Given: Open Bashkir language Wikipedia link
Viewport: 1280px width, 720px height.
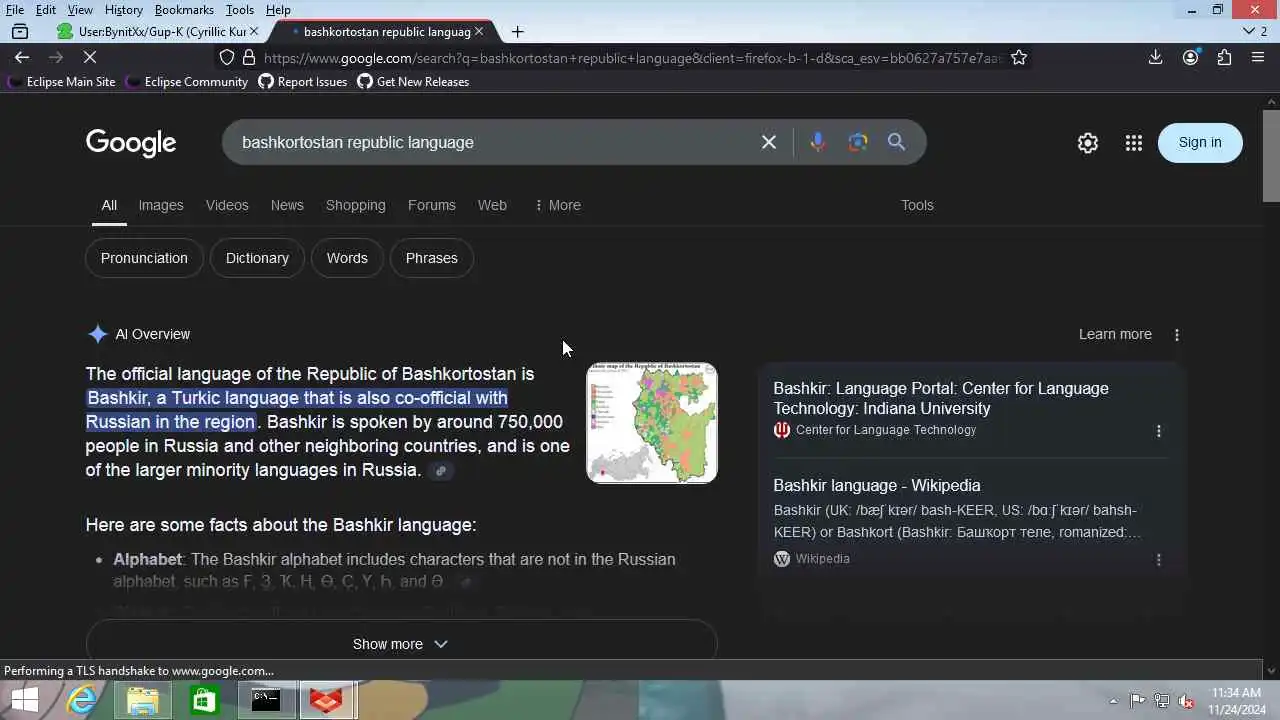Looking at the screenshot, I should (877, 485).
